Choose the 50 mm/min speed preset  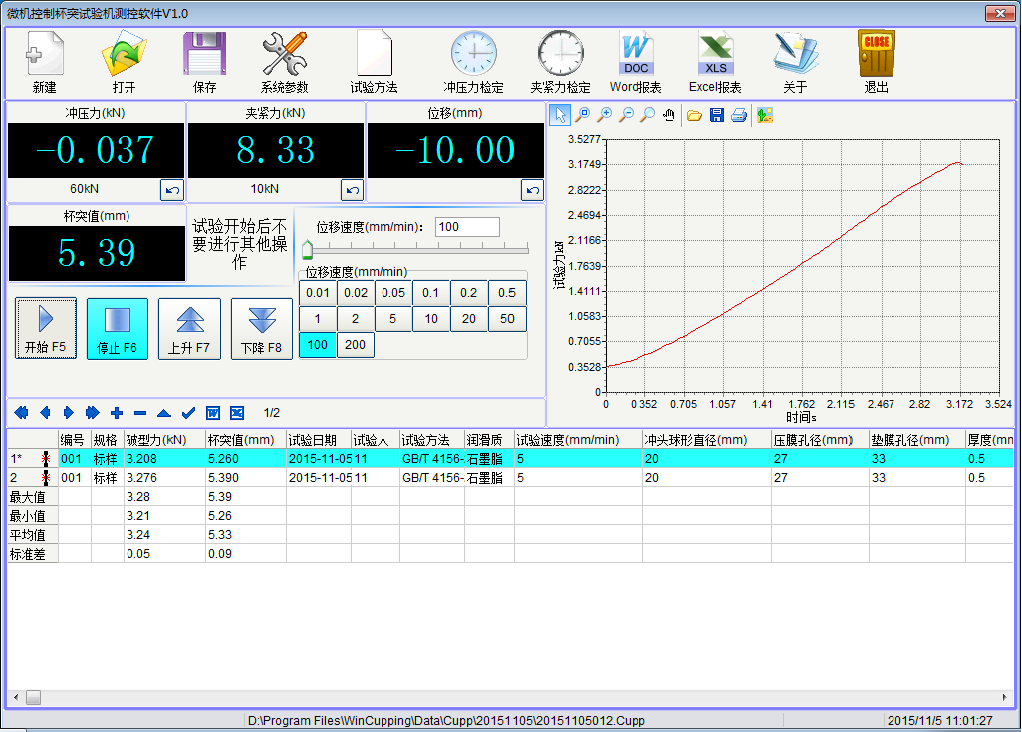point(507,319)
